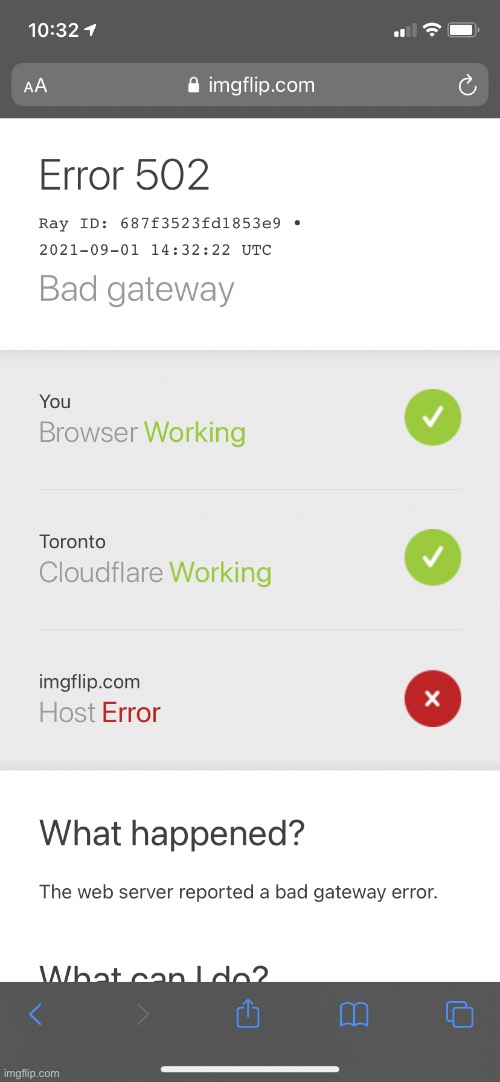Tap the Host Error status label
The width and height of the screenshot is (500, 1082).
click(x=100, y=713)
